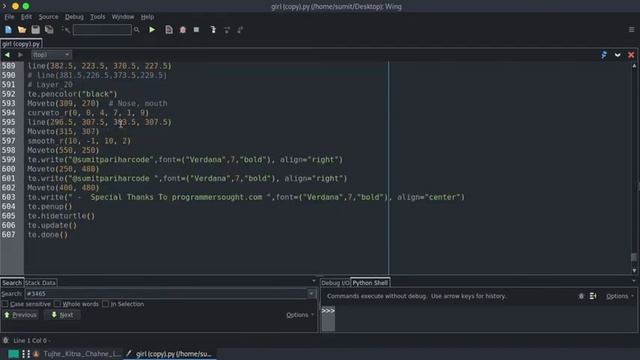Click the debug current file page icon
640x360 pixels.
point(169,29)
